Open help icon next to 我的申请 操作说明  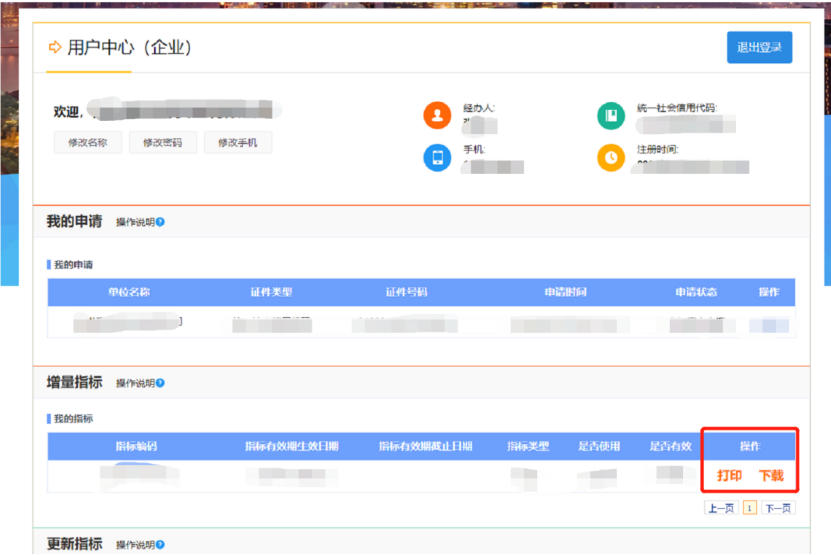pyautogui.click(x=160, y=222)
